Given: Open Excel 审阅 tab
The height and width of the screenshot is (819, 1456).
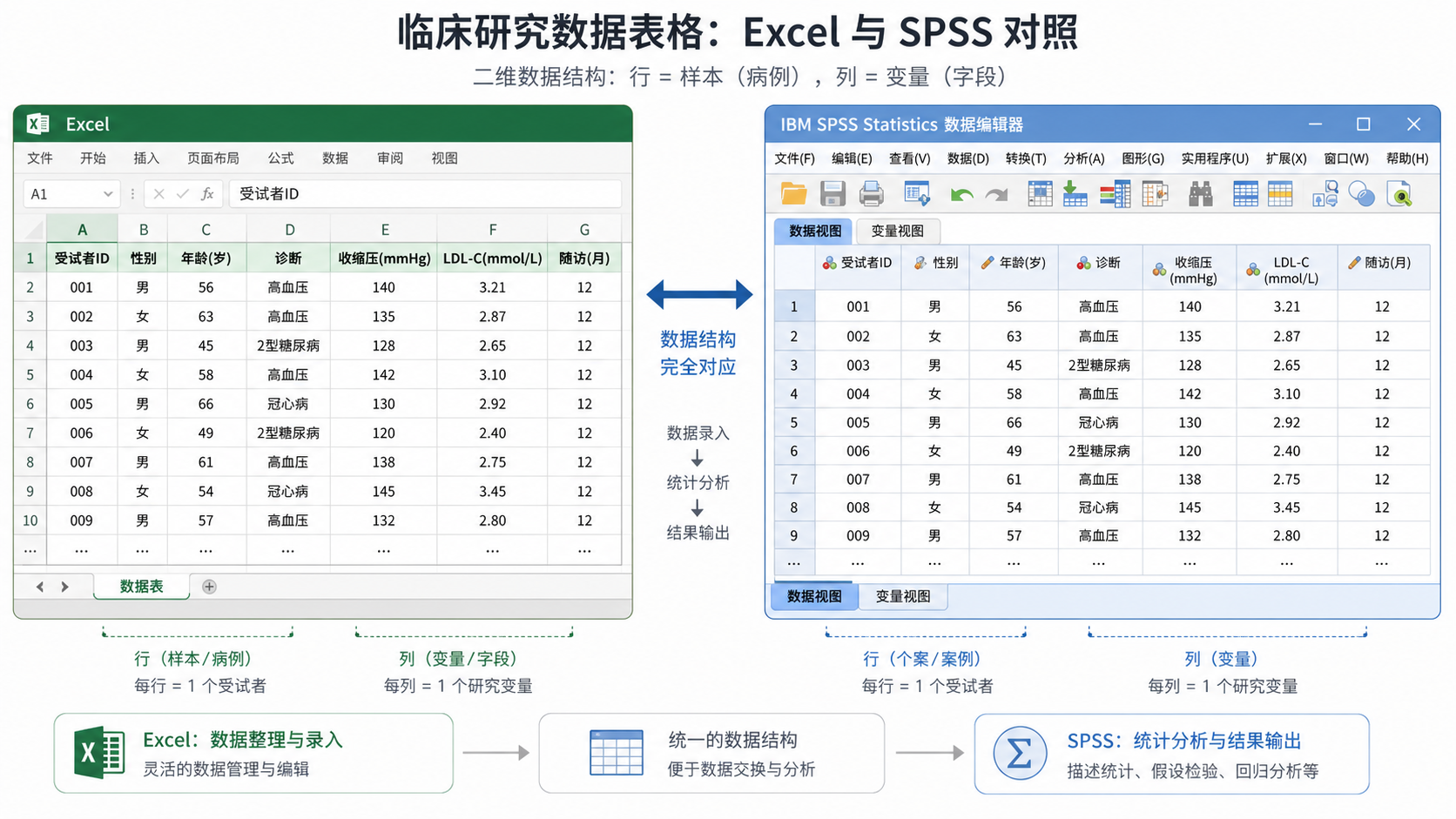Looking at the screenshot, I should pos(390,158).
